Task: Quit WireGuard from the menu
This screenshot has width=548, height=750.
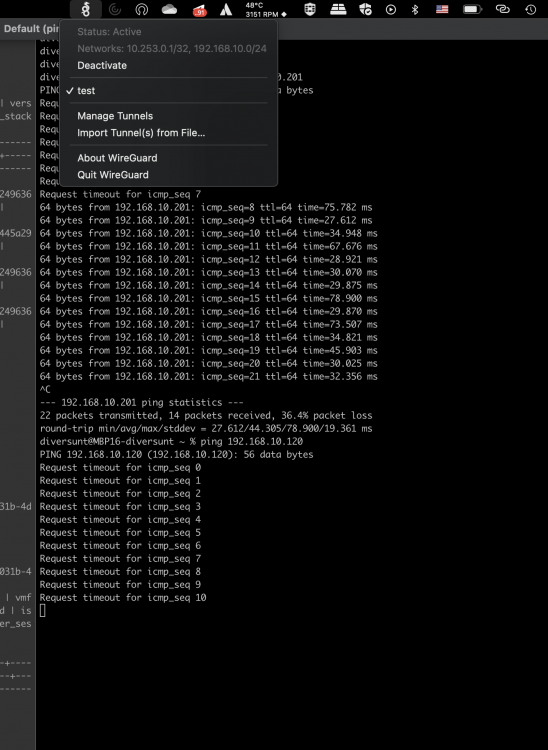Action: pyautogui.click(x=113, y=175)
